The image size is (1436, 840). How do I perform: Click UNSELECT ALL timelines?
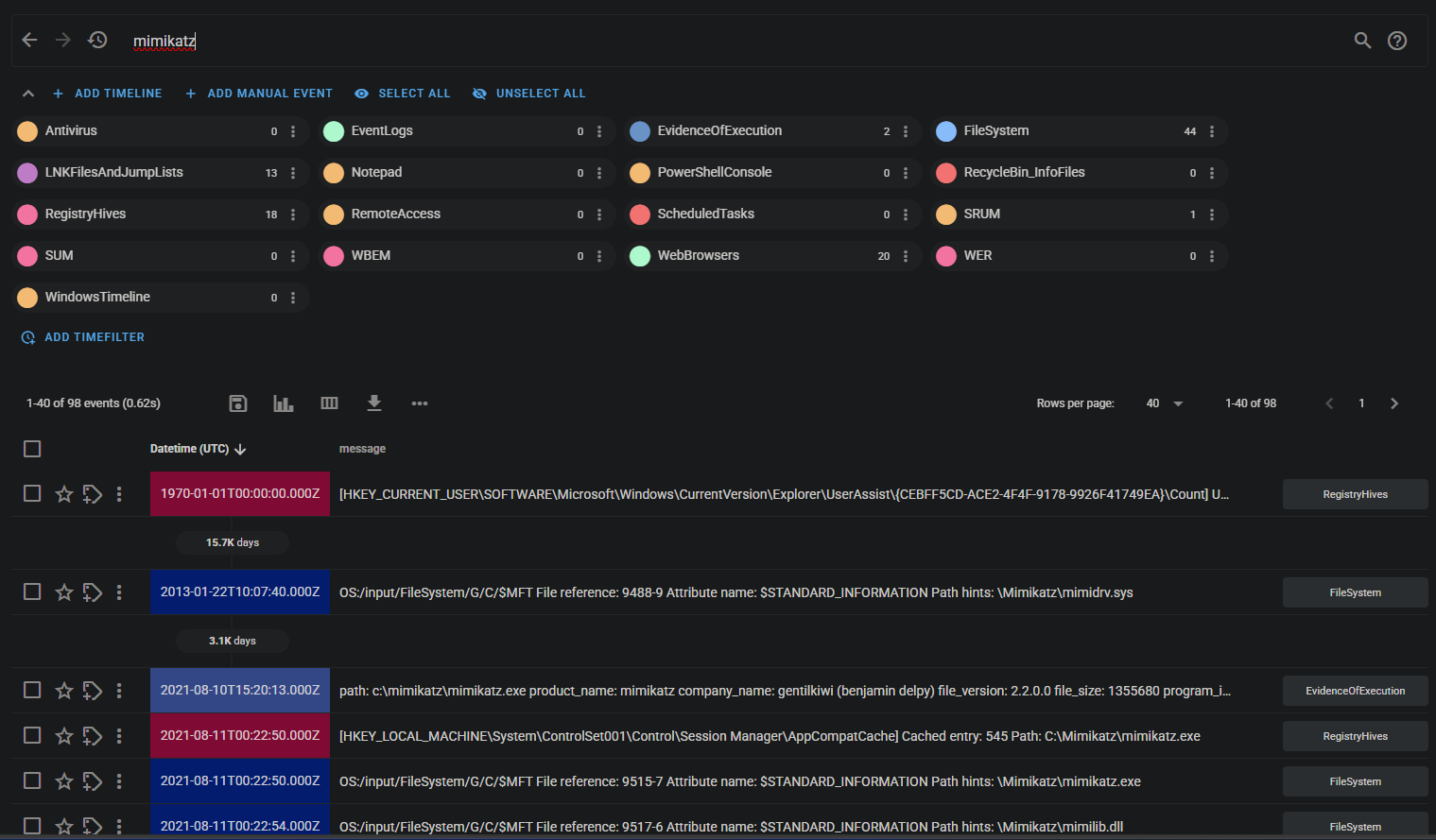pos(529,94)
